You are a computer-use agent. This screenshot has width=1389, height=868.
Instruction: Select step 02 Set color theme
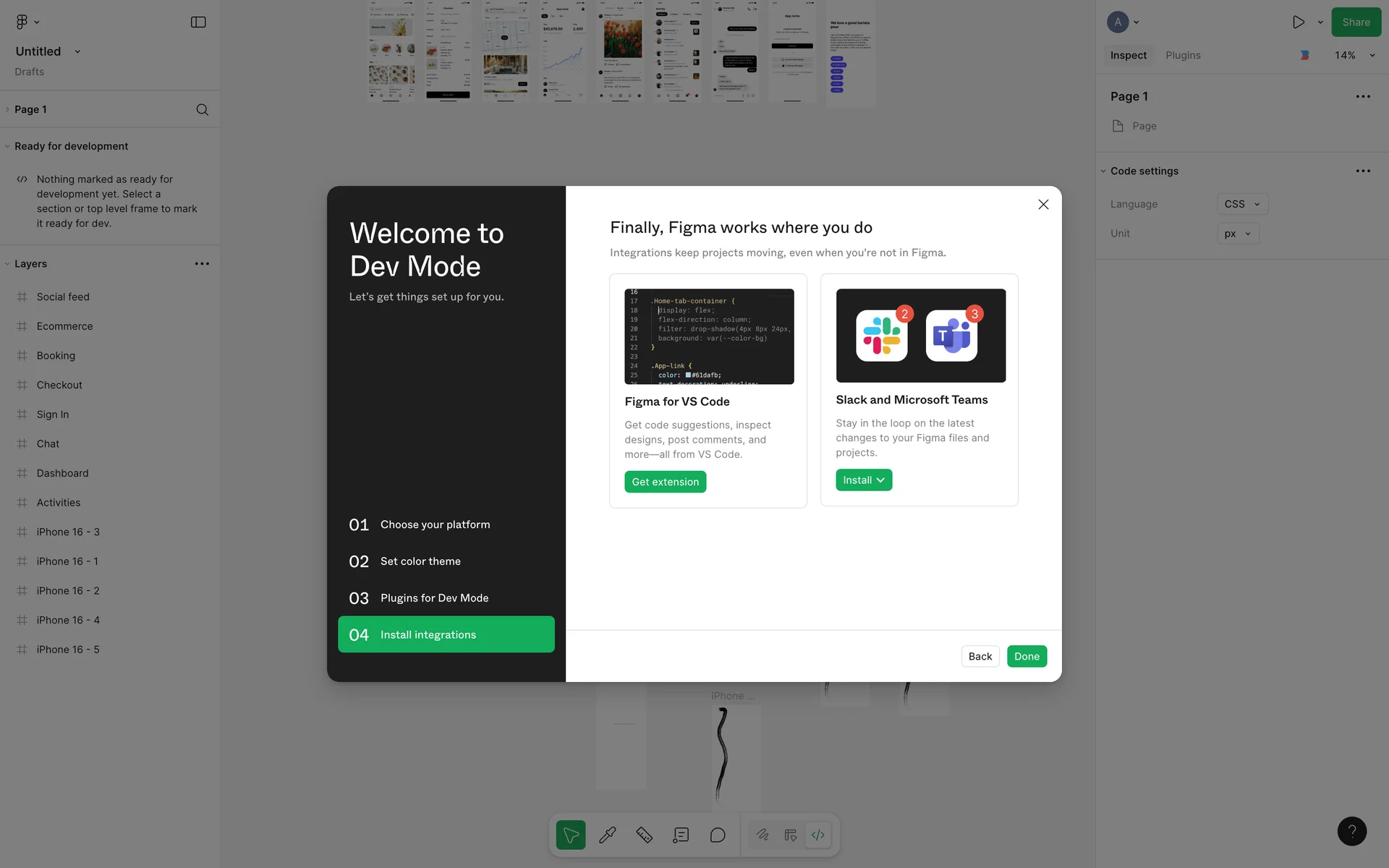point(420,561)
